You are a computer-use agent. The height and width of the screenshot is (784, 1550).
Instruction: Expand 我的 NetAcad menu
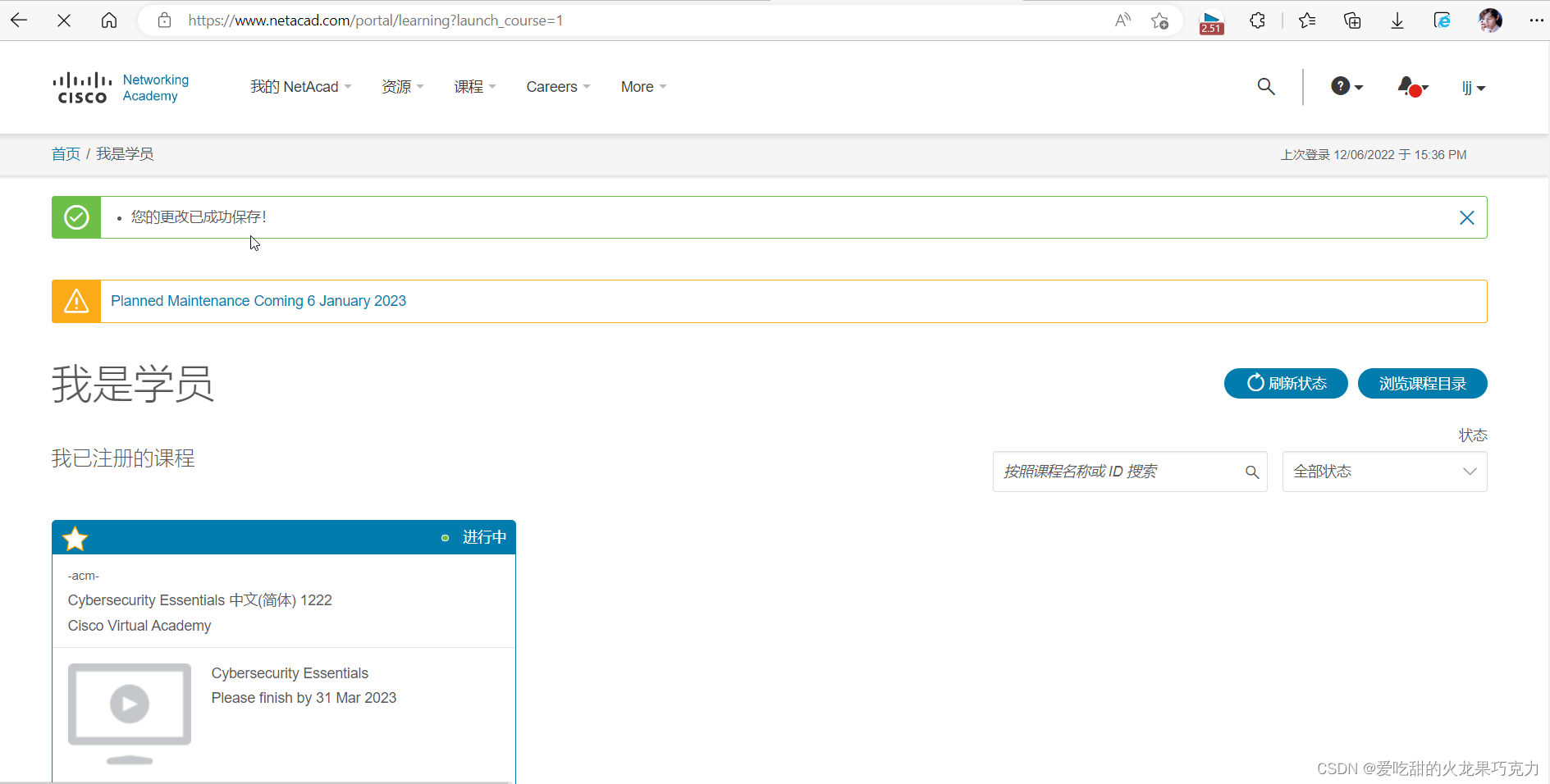[301, 87]
